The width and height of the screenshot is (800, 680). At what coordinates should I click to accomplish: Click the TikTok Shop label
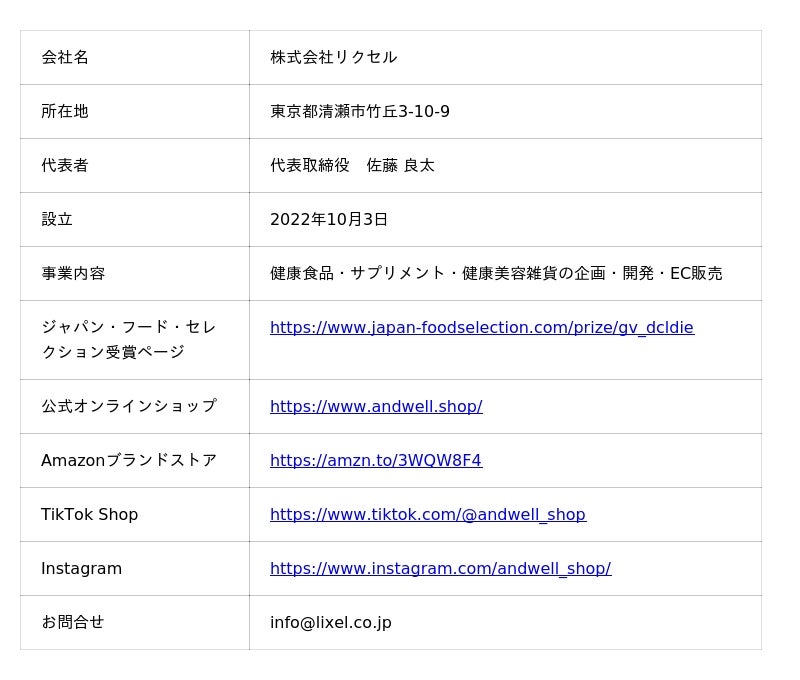(89, 514)
